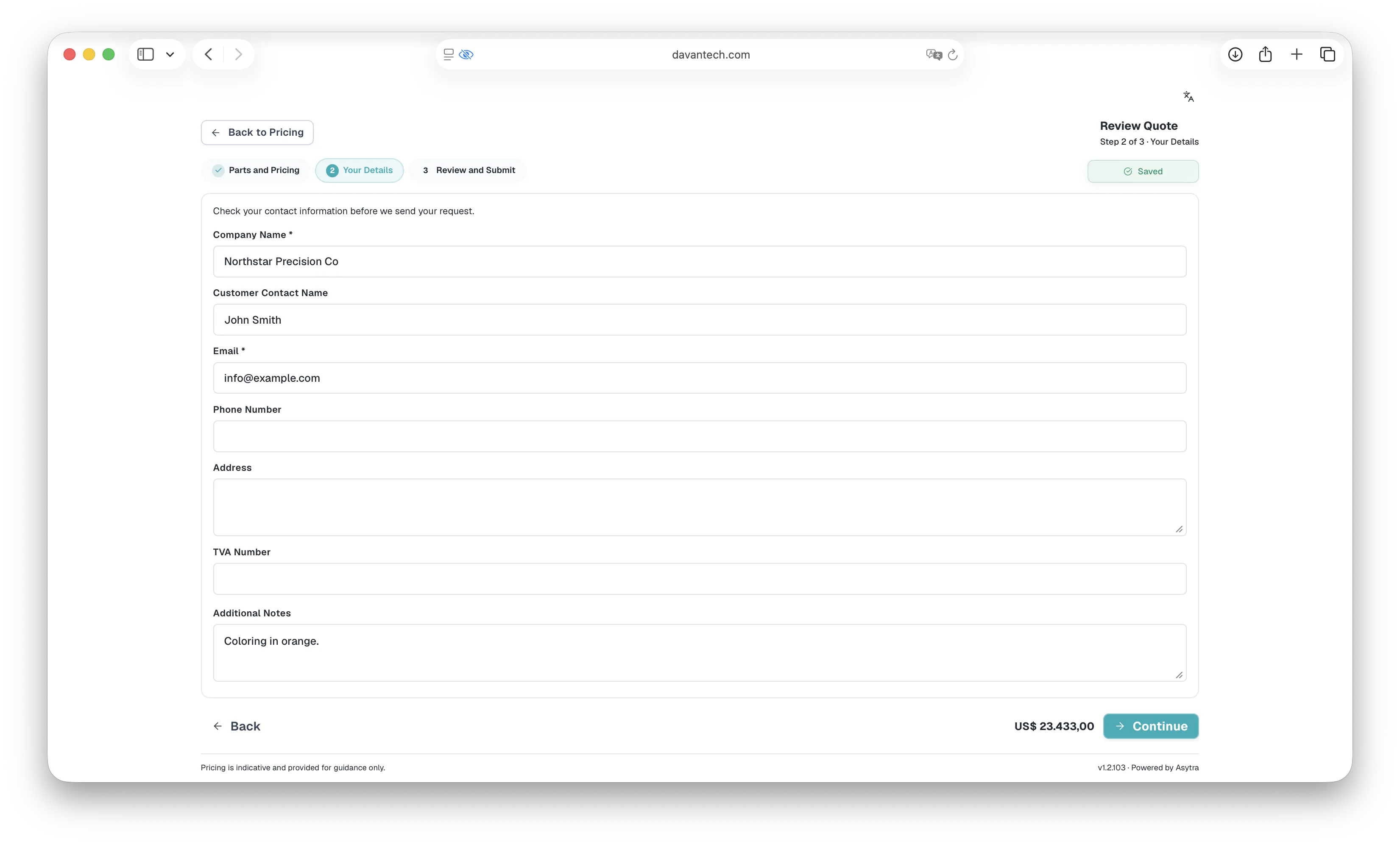The width and height of the screenshot is (1400, 845).
Task: Click into the Email field
Action: tap(700, 378)
